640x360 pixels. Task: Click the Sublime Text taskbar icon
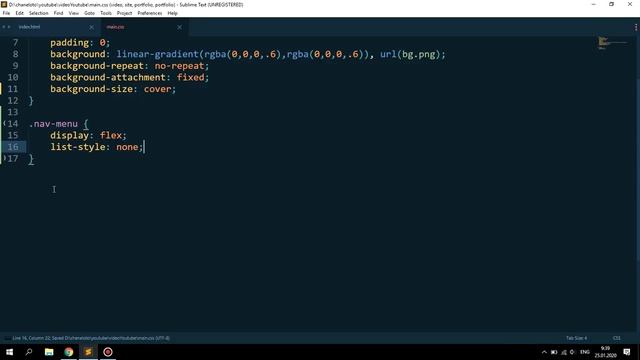tap(88, 352)
